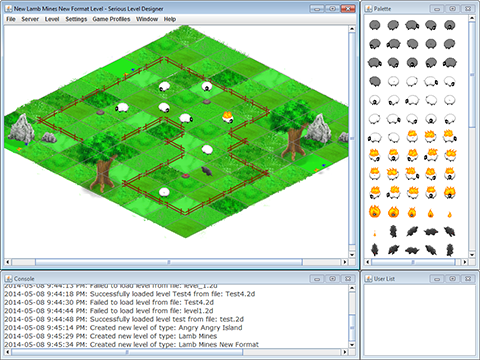This screenshot has width=480, height=360.
Task: Pick the tiny flame sprite beside the wolves in Palette
Action: 375,233
